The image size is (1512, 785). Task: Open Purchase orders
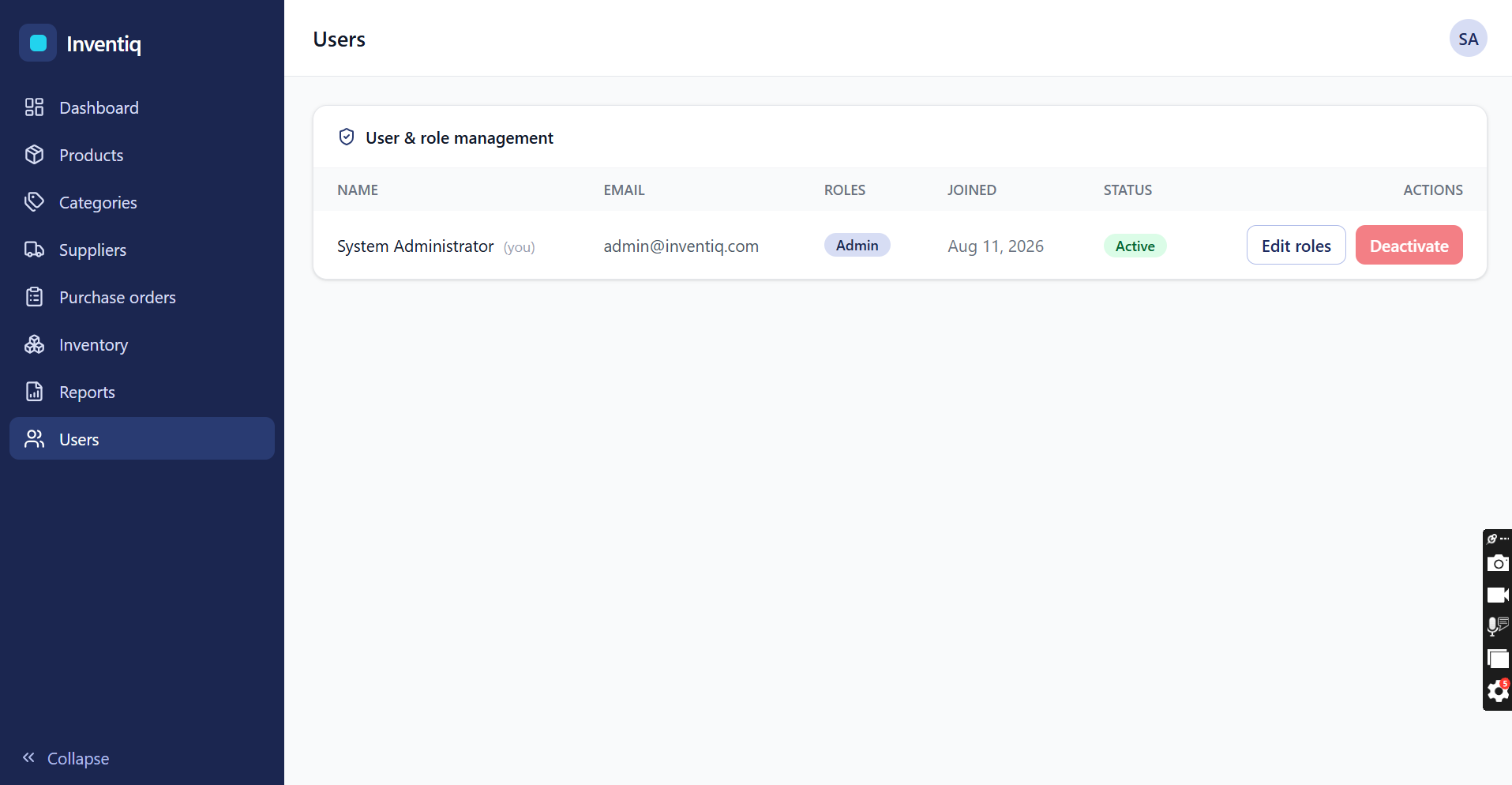(x=142, y=297)
